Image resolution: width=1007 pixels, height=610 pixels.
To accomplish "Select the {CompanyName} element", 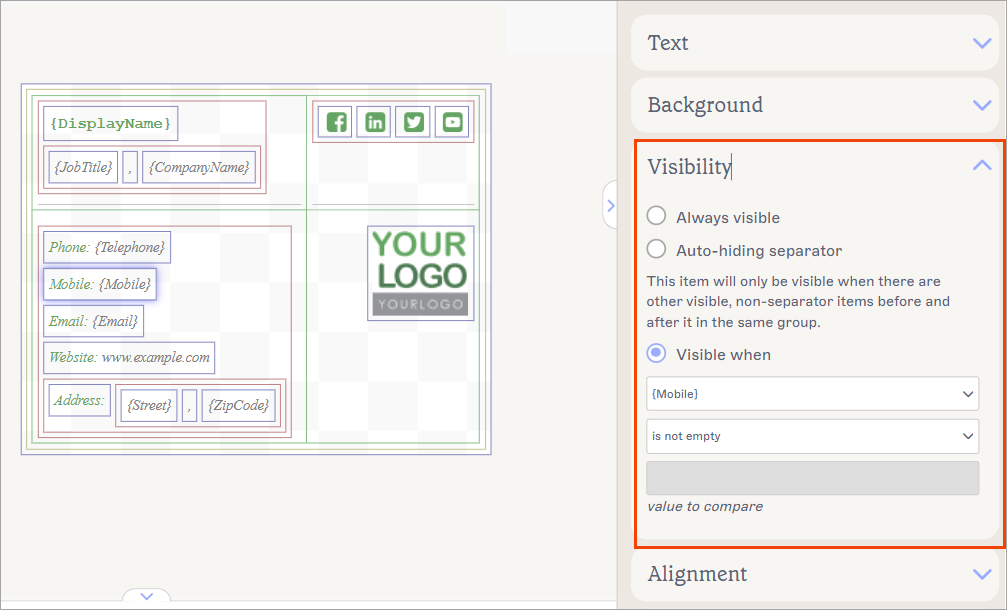I will (x=199, y=167).
